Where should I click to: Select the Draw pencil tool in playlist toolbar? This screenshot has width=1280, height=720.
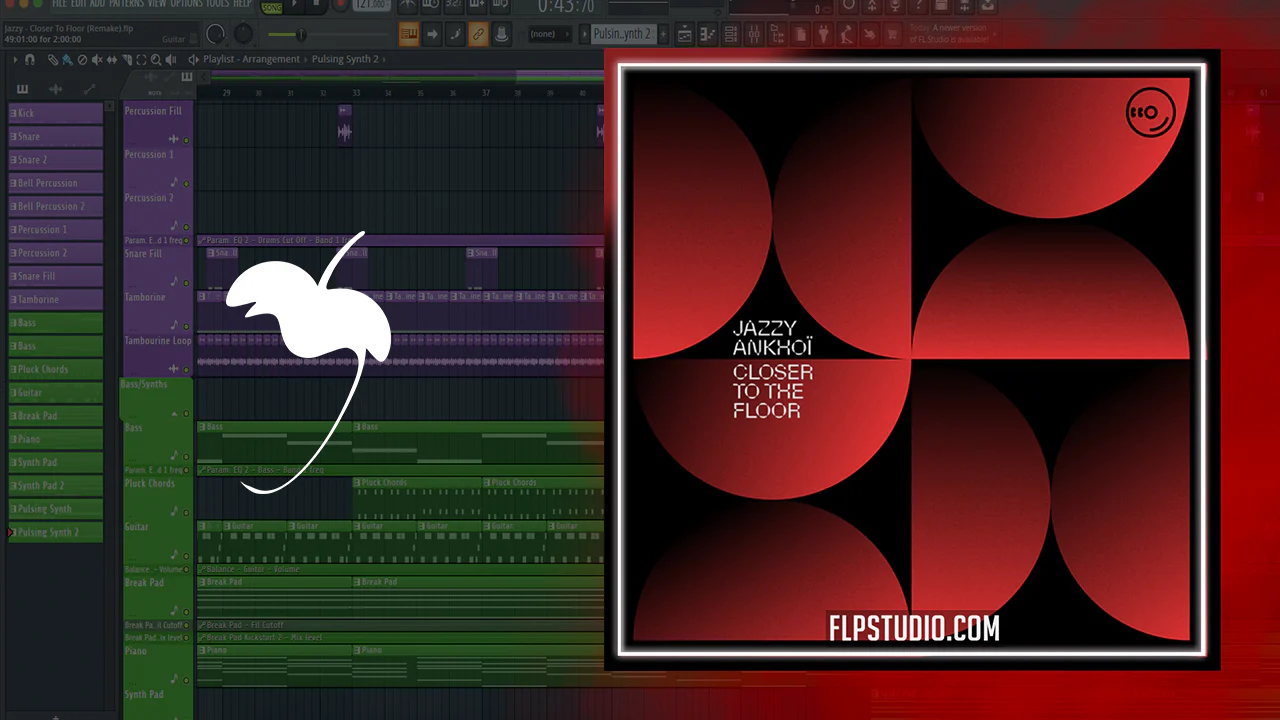[x=53, y=60]
